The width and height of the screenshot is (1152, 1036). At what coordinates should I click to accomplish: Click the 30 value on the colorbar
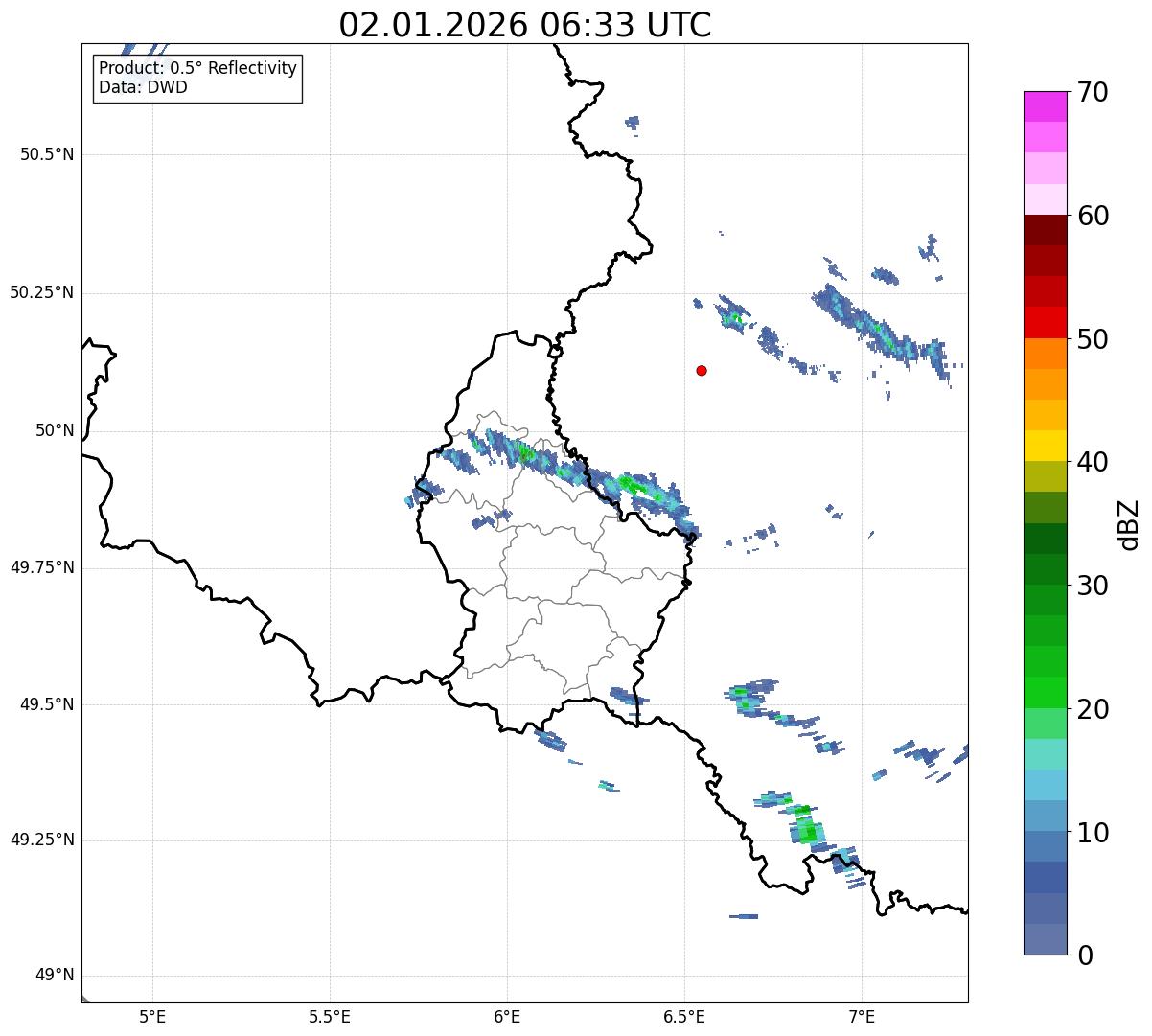pyautogui.click(x=1092, y=586)
